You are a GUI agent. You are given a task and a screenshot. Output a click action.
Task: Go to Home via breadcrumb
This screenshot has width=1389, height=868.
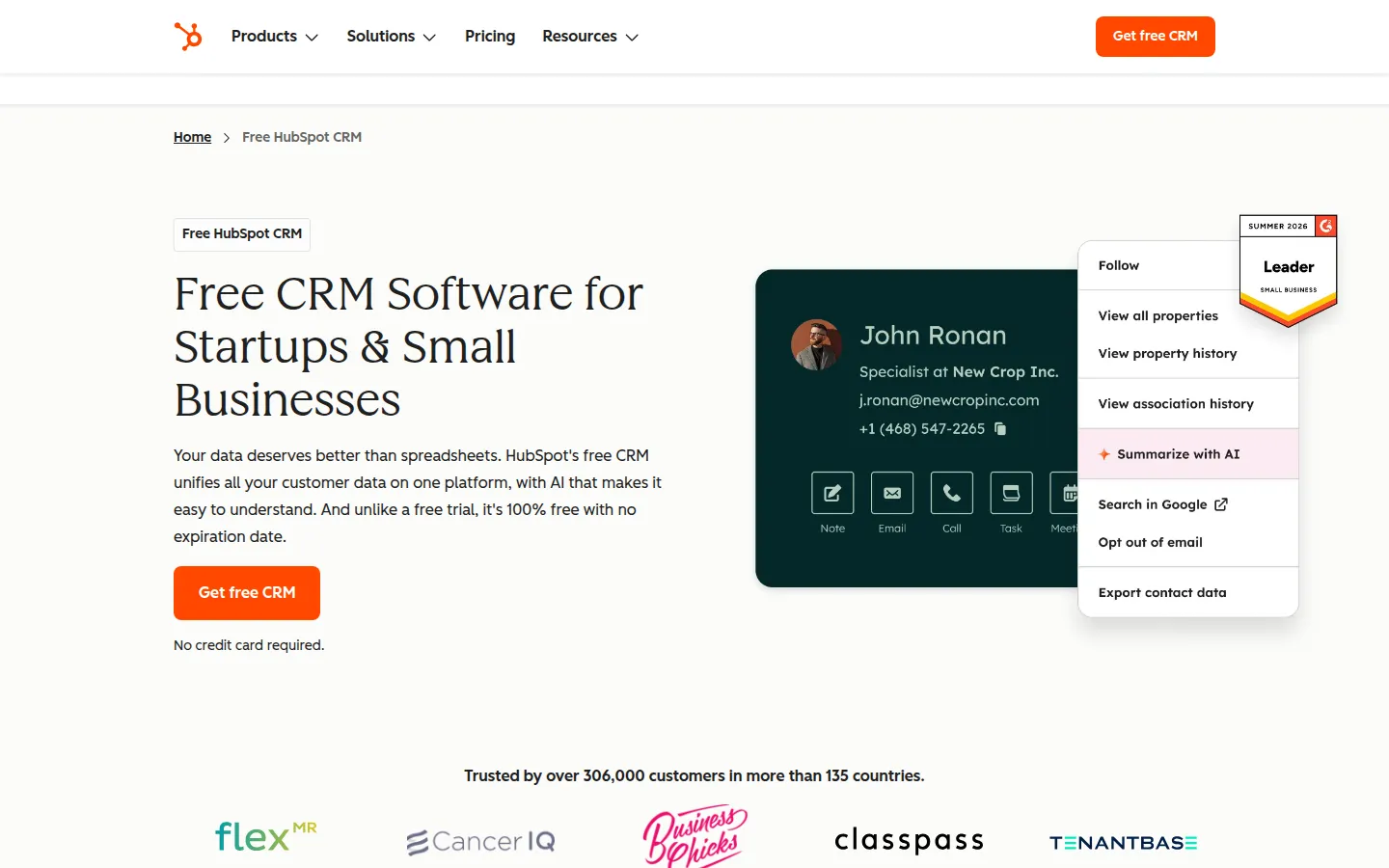pyautogui.click(x=192, y=137)
